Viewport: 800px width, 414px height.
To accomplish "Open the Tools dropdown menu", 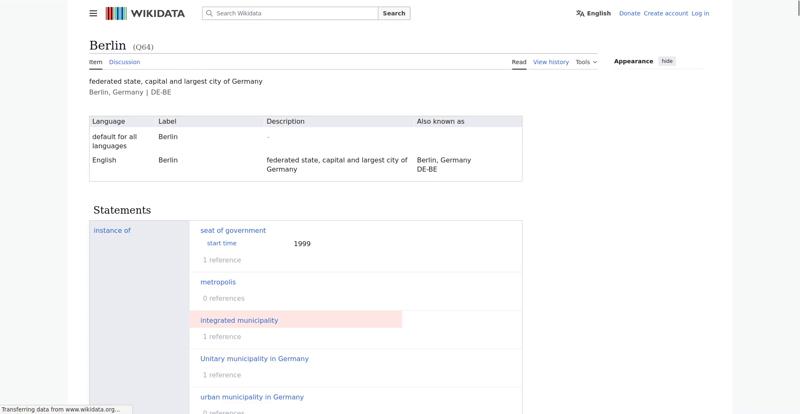I will pyautogui.click(x=586, y=62).
